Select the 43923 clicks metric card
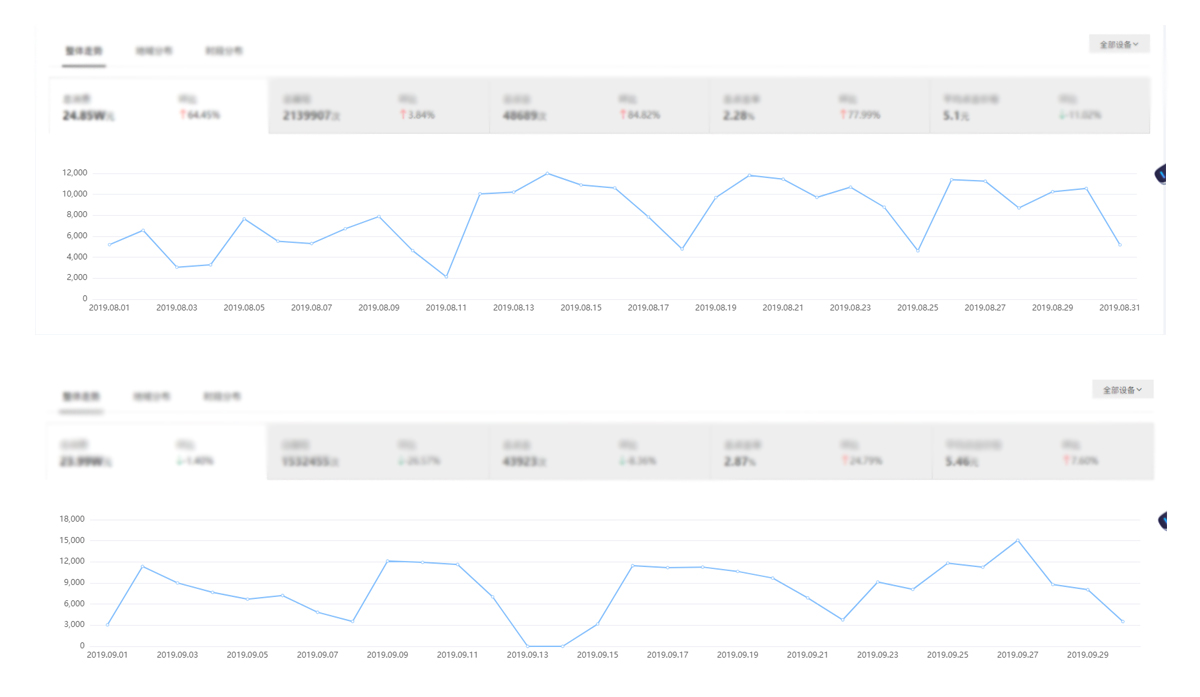This screenshot has height=697, width=1200. [600, 452]
